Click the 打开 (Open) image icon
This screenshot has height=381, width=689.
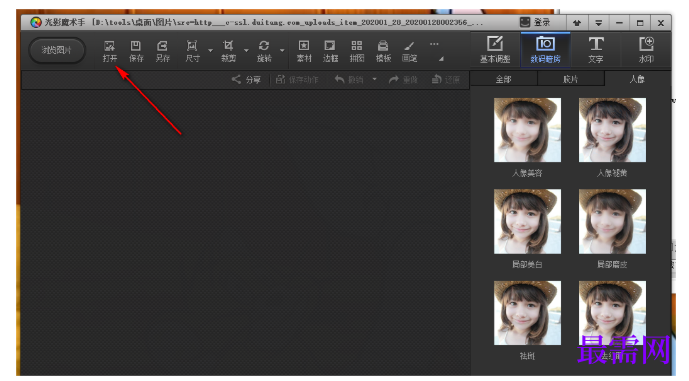[109, 46]
